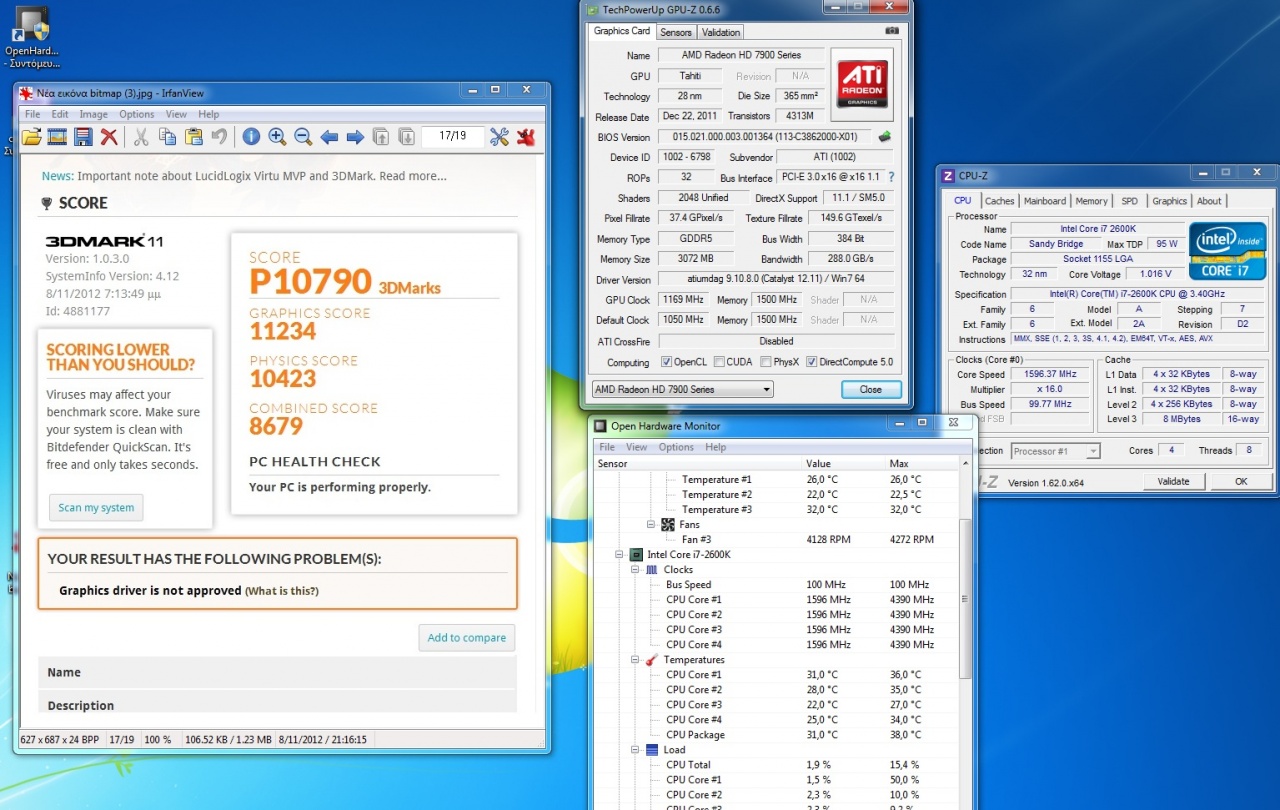The height and width of the screenshot is (810, 1280).
Task: Click the GPU-Z screenshot camera icon
Action: point(892,31)
